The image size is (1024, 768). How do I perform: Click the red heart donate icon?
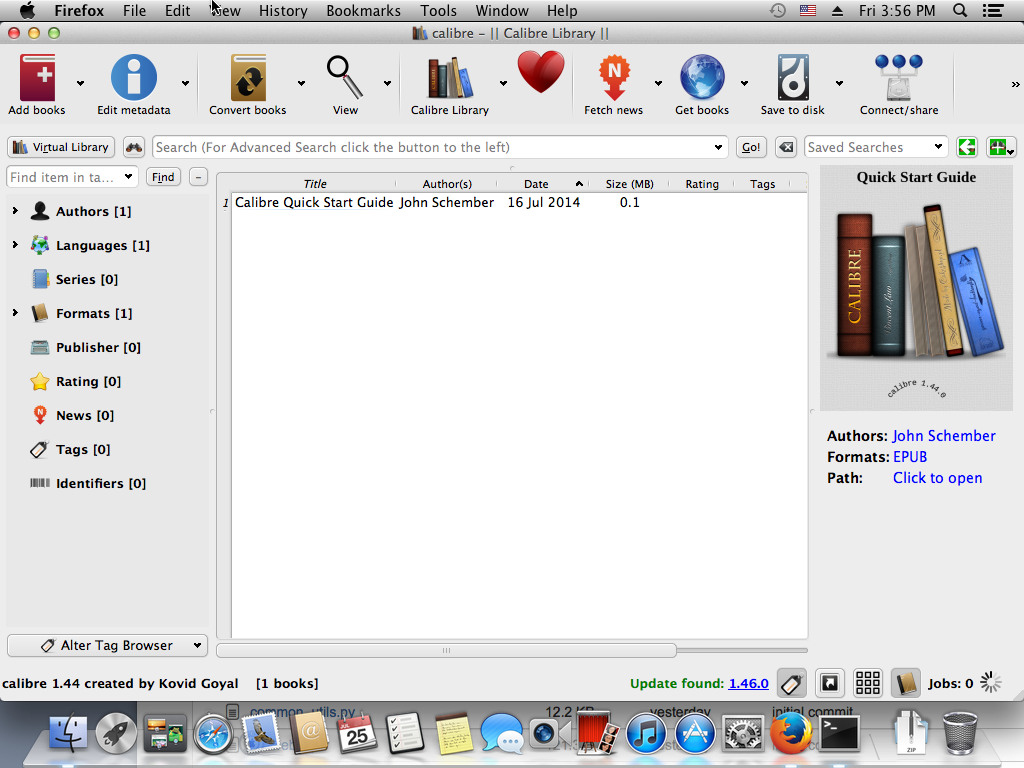pos(541,72)
